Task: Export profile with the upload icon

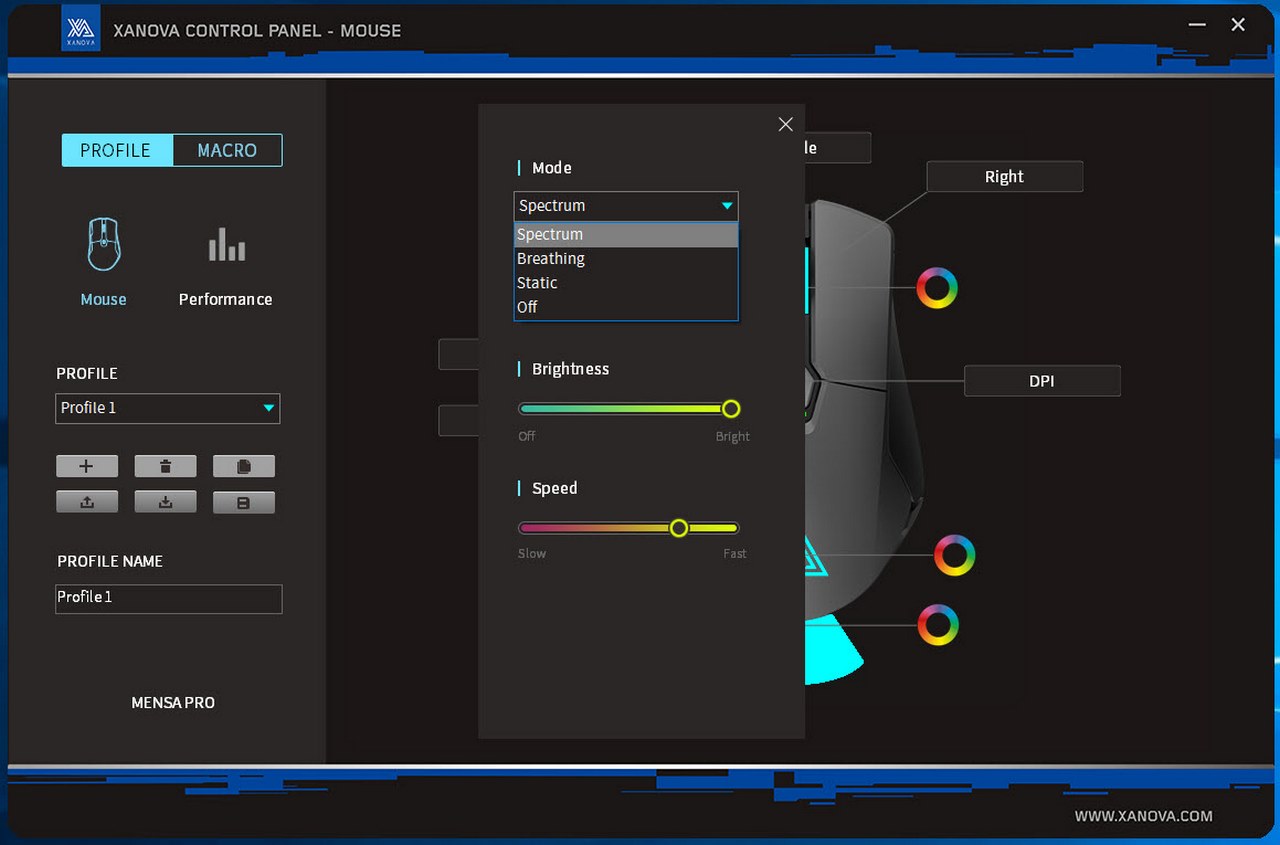Action: coord(87,502)
